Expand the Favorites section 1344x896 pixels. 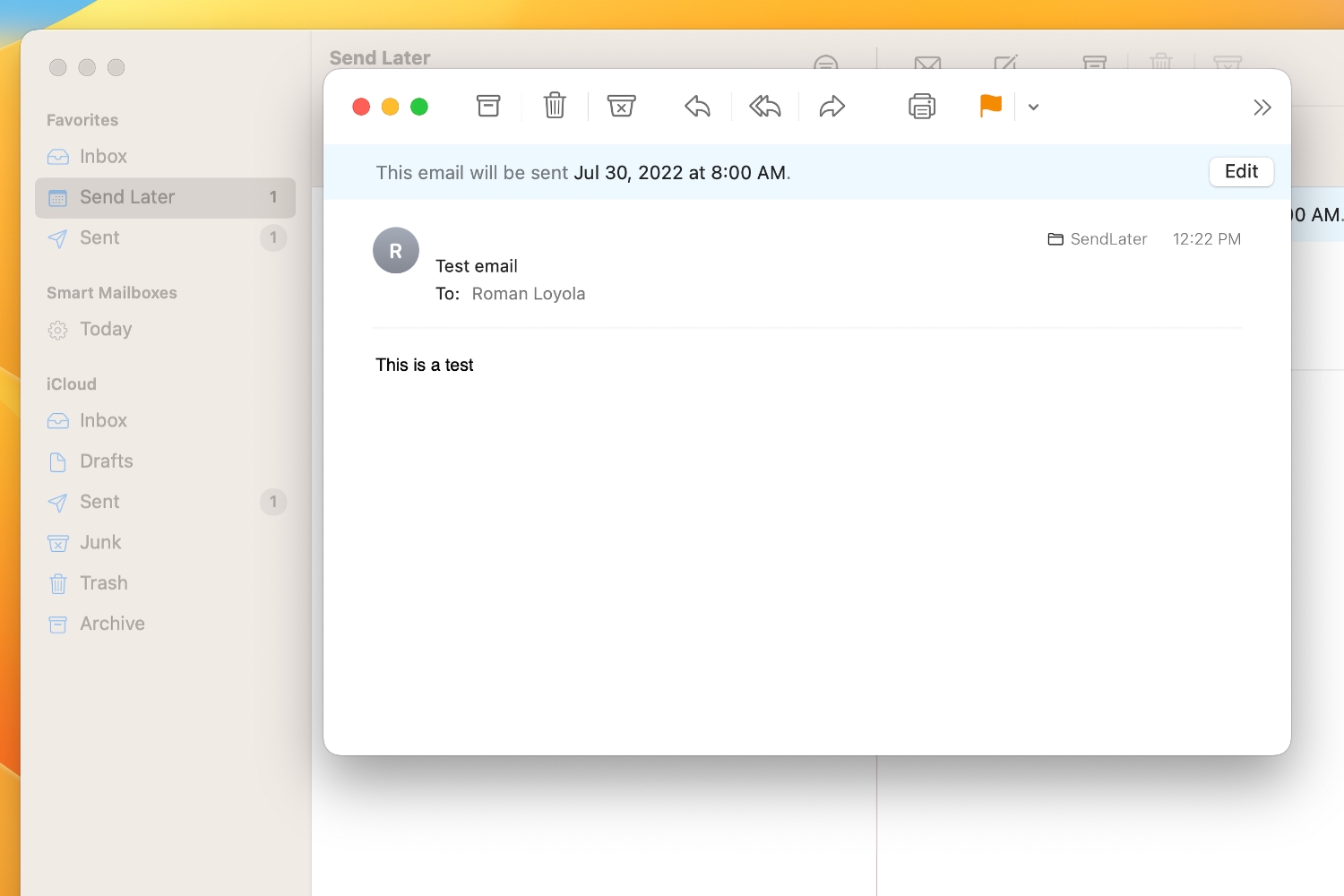[82, 119]
